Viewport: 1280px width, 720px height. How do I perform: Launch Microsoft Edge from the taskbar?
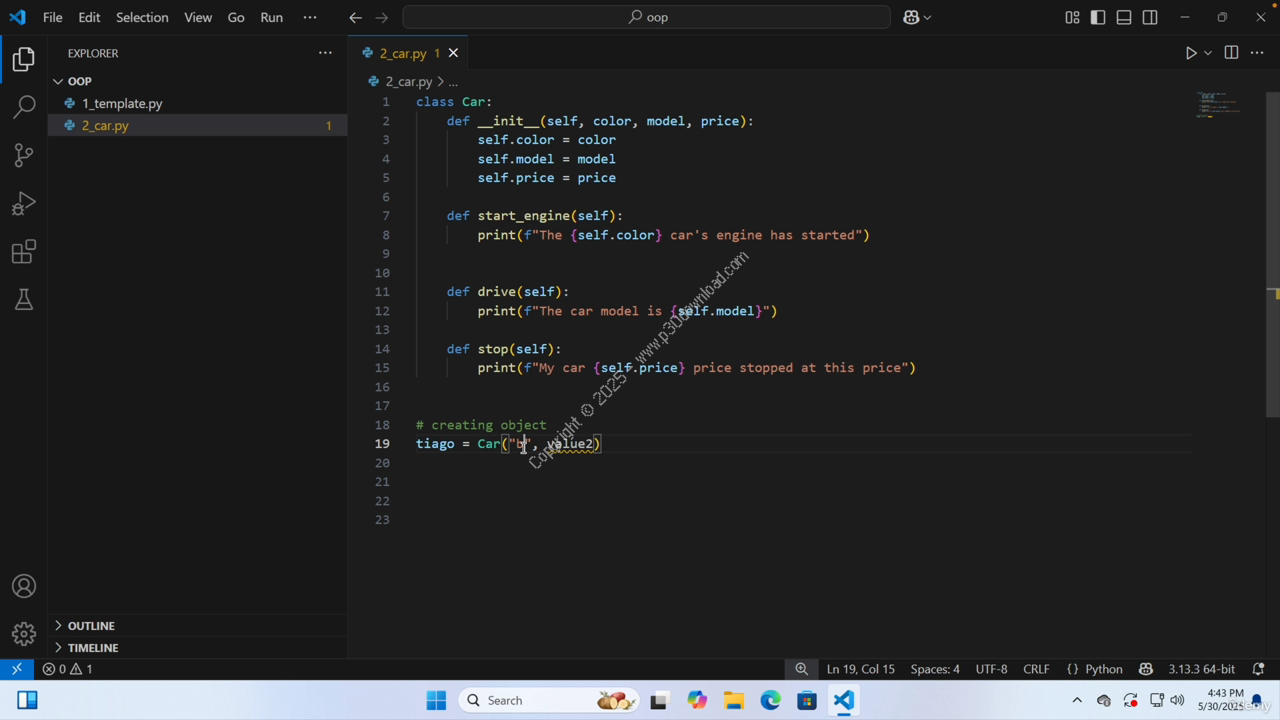pos(770,700)
